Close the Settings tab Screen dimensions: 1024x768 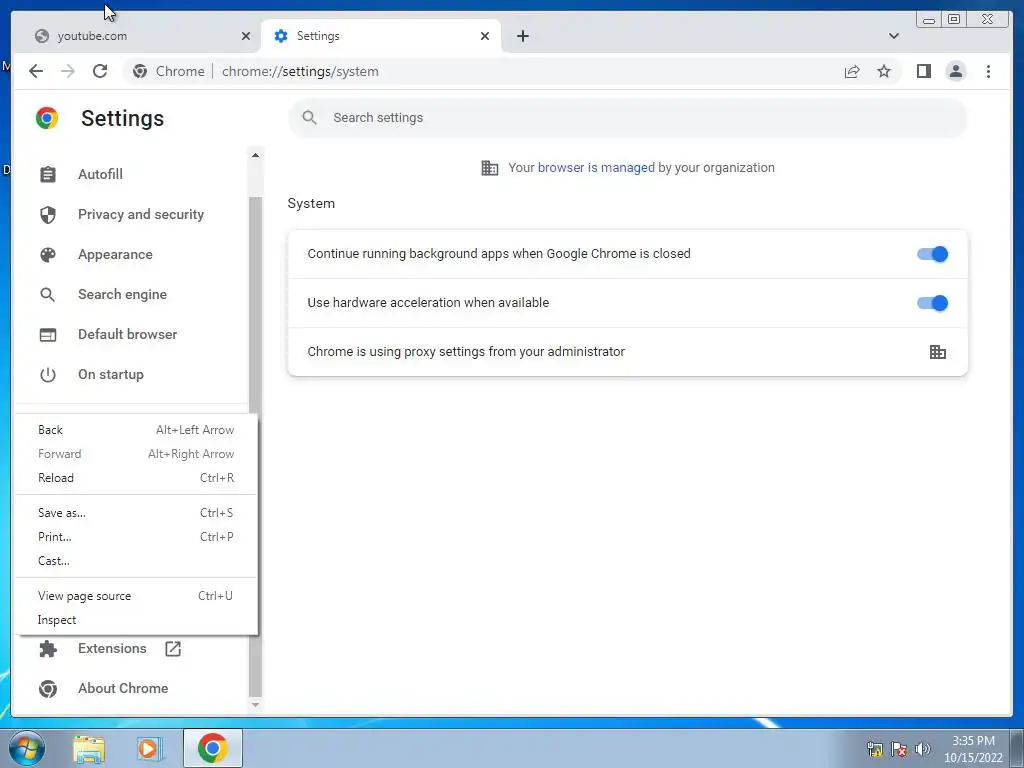click(x=485, y=36)
